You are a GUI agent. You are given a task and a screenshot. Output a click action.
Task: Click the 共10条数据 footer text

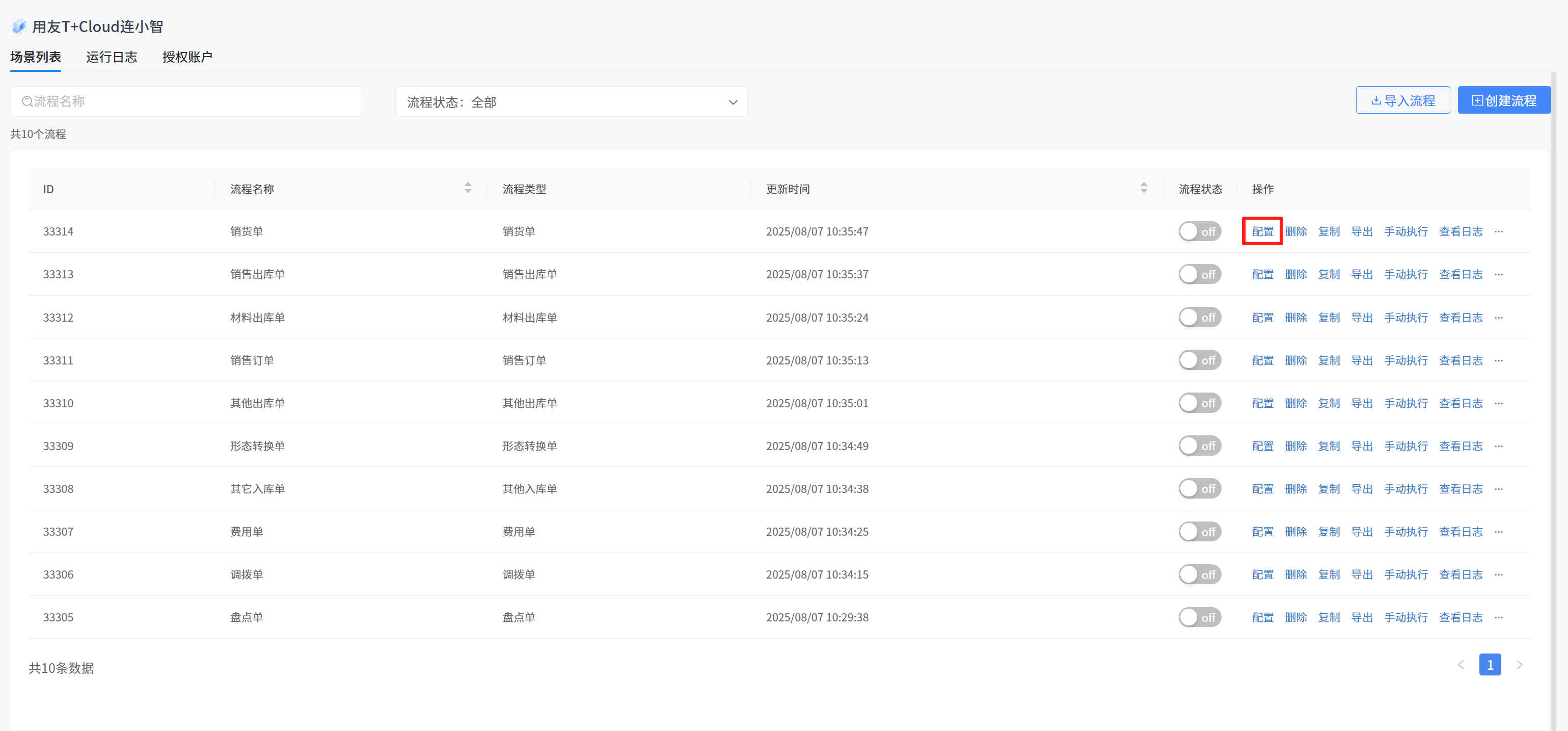tap(61, 668)
